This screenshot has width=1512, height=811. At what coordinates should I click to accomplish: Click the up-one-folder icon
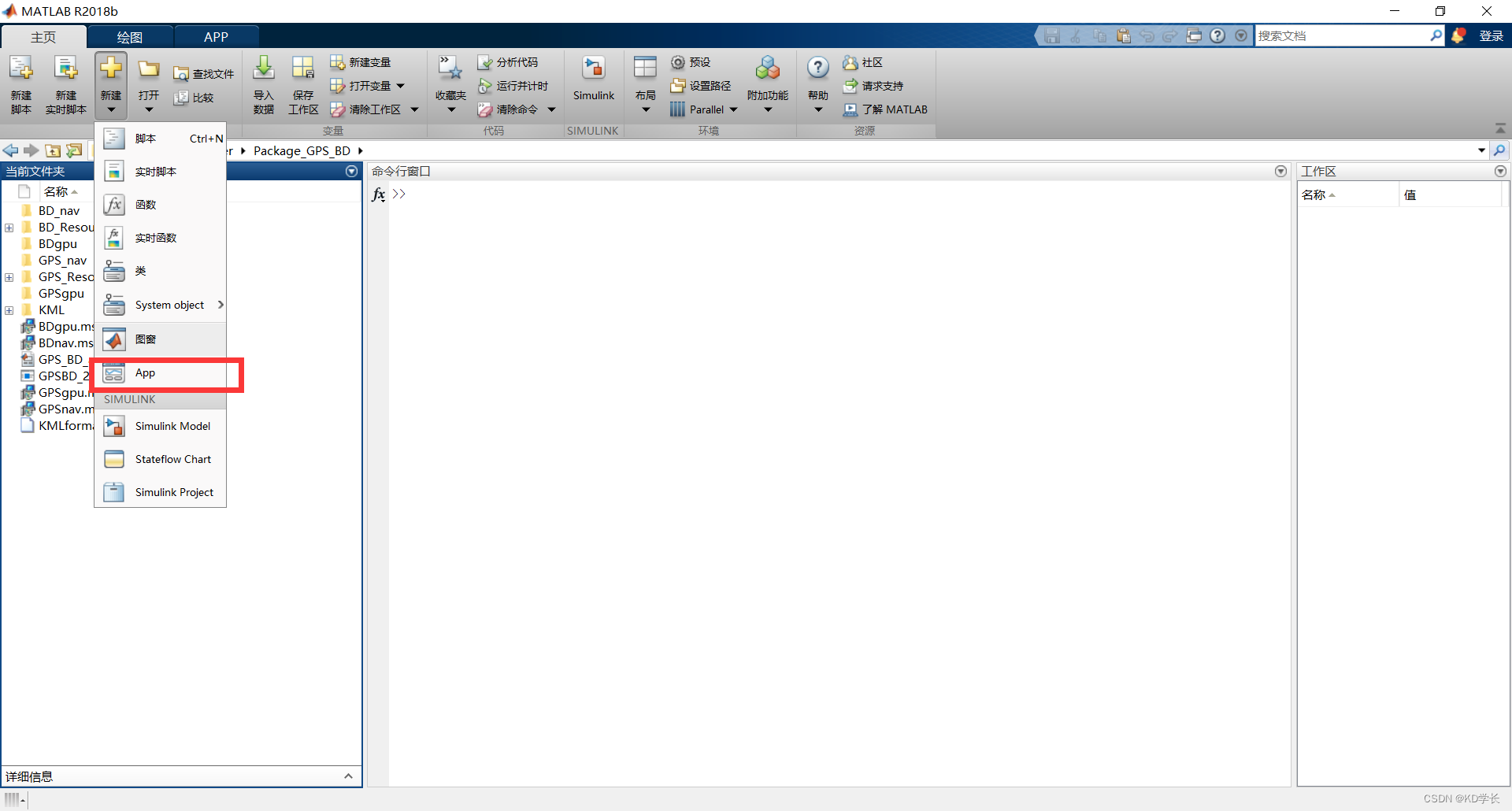click(x=53, y=150)
